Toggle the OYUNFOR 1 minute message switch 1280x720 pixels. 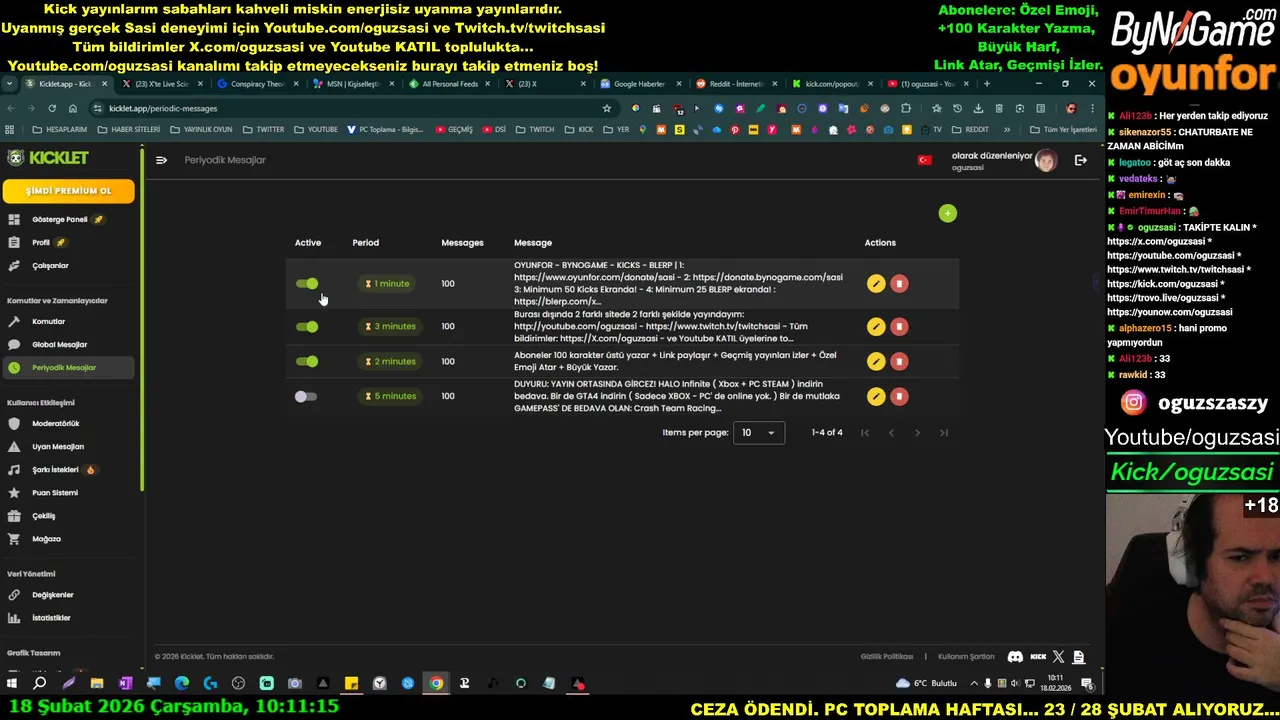[307, 284]
